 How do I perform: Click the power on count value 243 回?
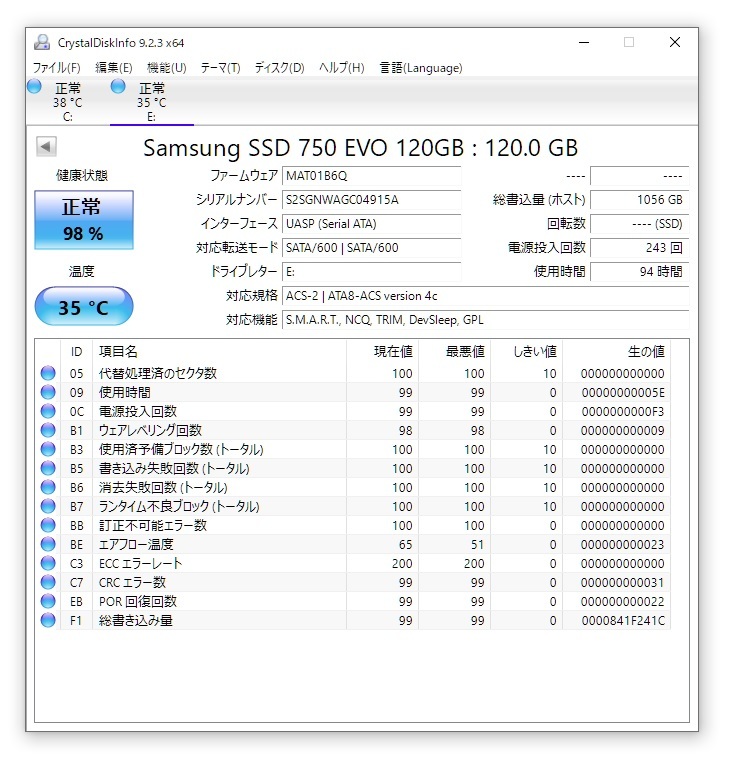[x=640, y=248]
